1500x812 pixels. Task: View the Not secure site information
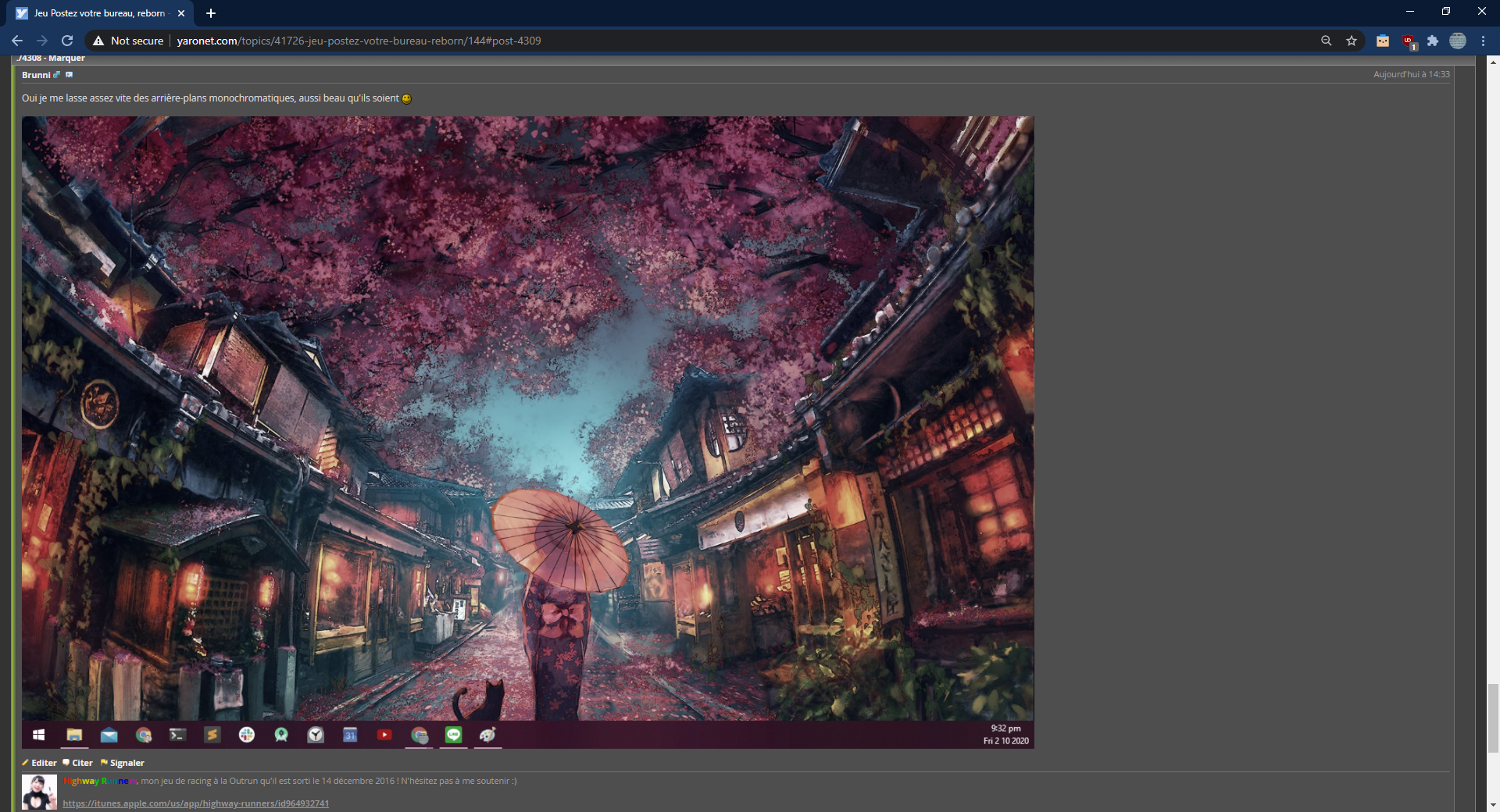(128, 41)
